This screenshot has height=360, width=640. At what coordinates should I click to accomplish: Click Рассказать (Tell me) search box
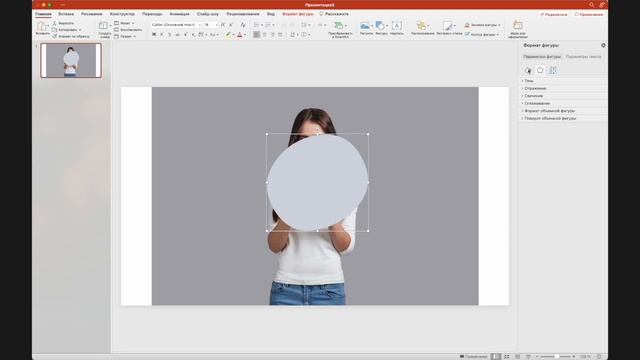click(334, 14)
